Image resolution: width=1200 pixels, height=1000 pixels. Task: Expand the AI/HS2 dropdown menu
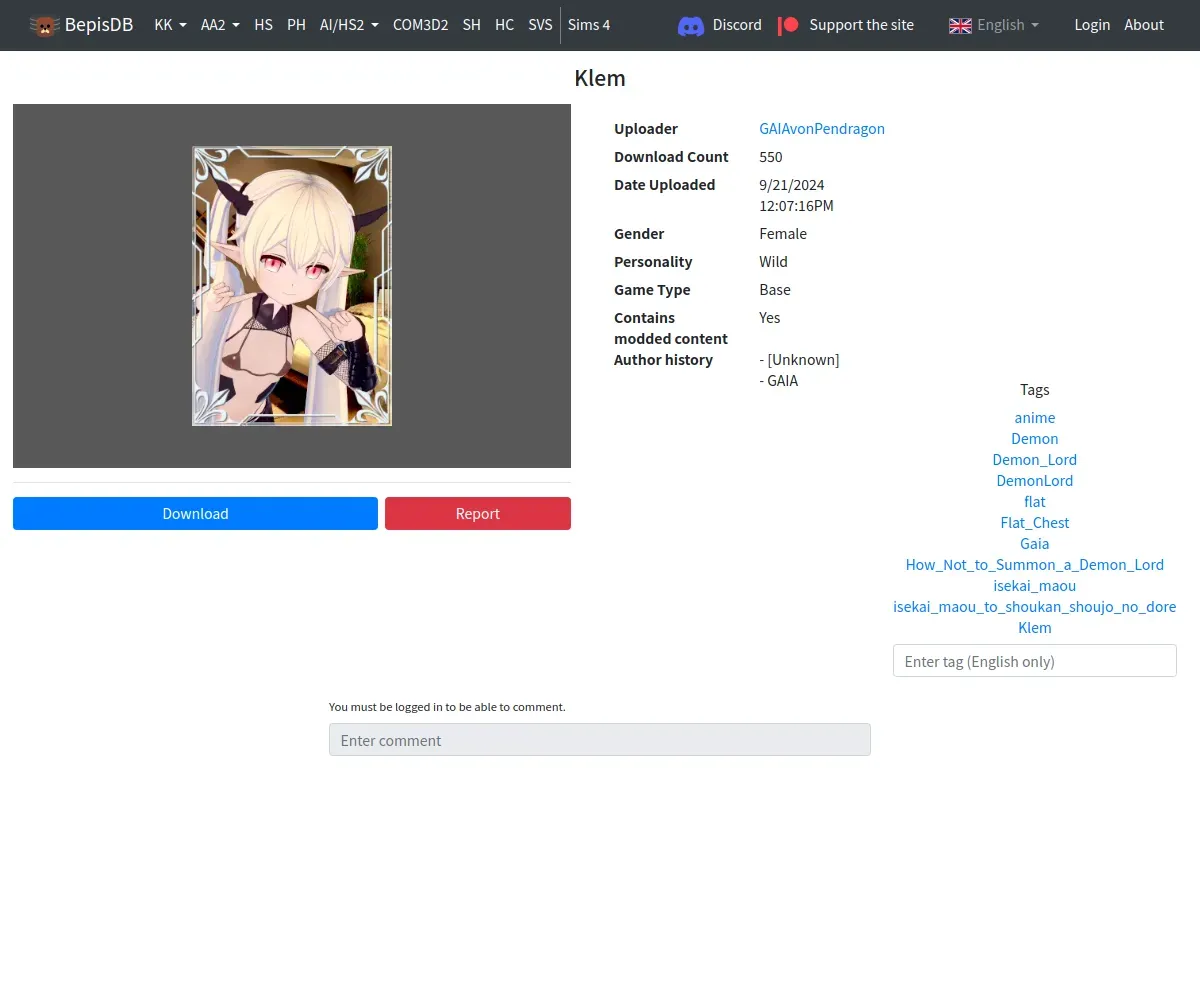349,25
